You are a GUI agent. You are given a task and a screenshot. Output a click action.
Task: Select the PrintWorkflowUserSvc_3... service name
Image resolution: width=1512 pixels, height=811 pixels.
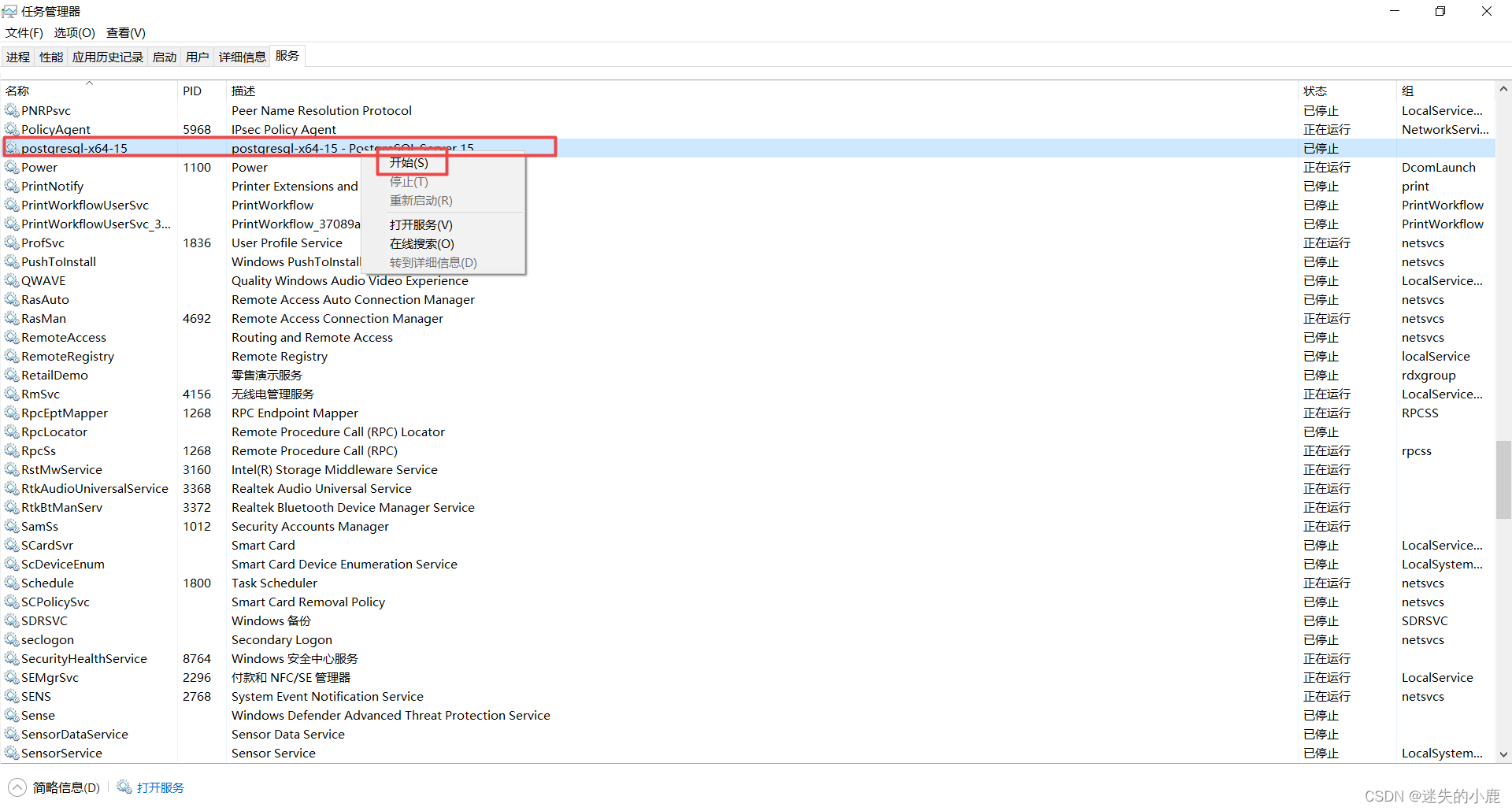pos(96,224)
